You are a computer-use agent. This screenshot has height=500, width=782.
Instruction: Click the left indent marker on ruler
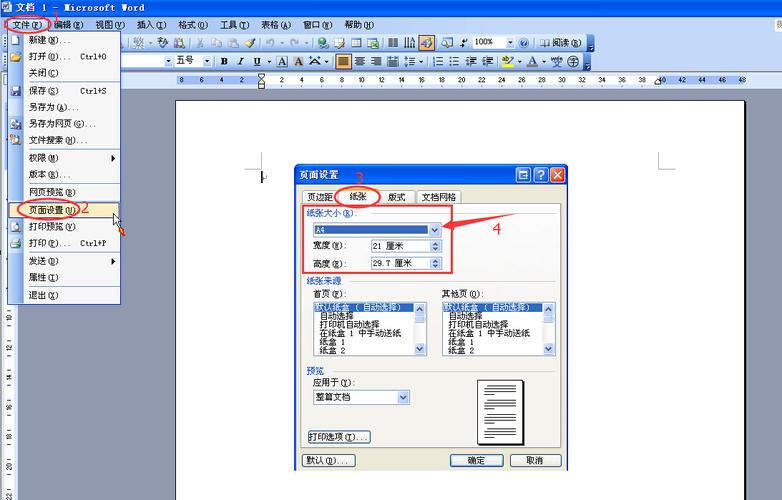click(261, 86)
